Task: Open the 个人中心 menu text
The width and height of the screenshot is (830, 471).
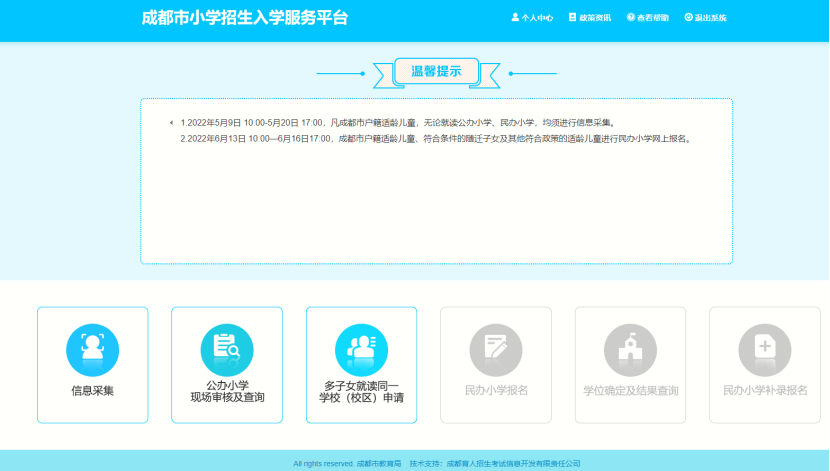Action: pos(537,18)
